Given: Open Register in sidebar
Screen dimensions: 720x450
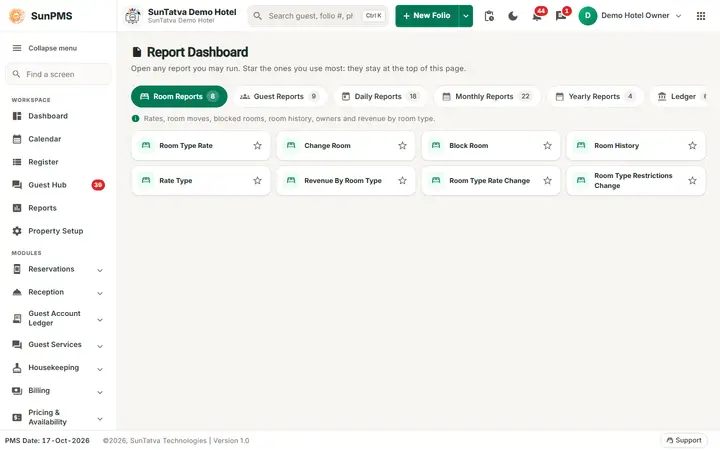Looking at the screenshot, I should [58, 162].
